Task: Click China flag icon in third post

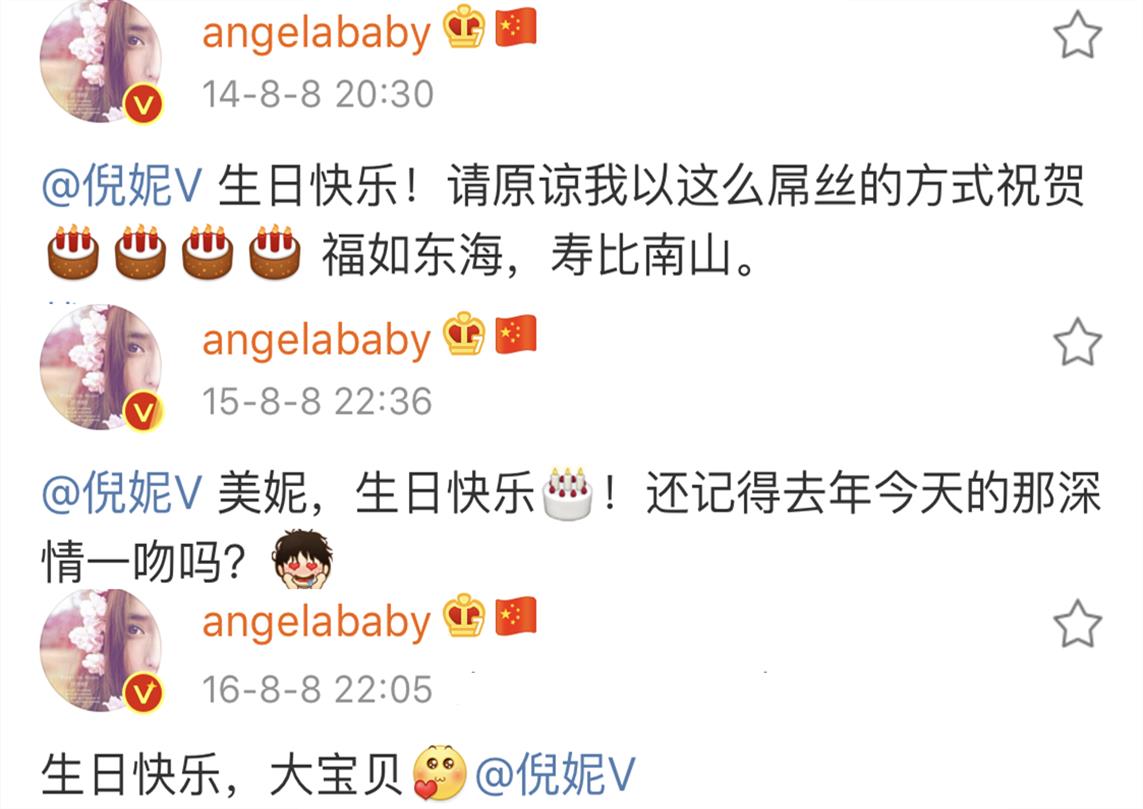Action: click(x=516, y=617)
